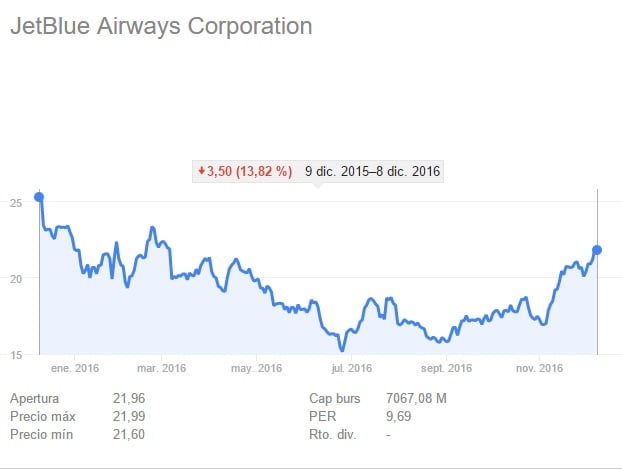Click the ending data point dot on chart
Viewport: 622px width, 469px height.
click(597, 249)
